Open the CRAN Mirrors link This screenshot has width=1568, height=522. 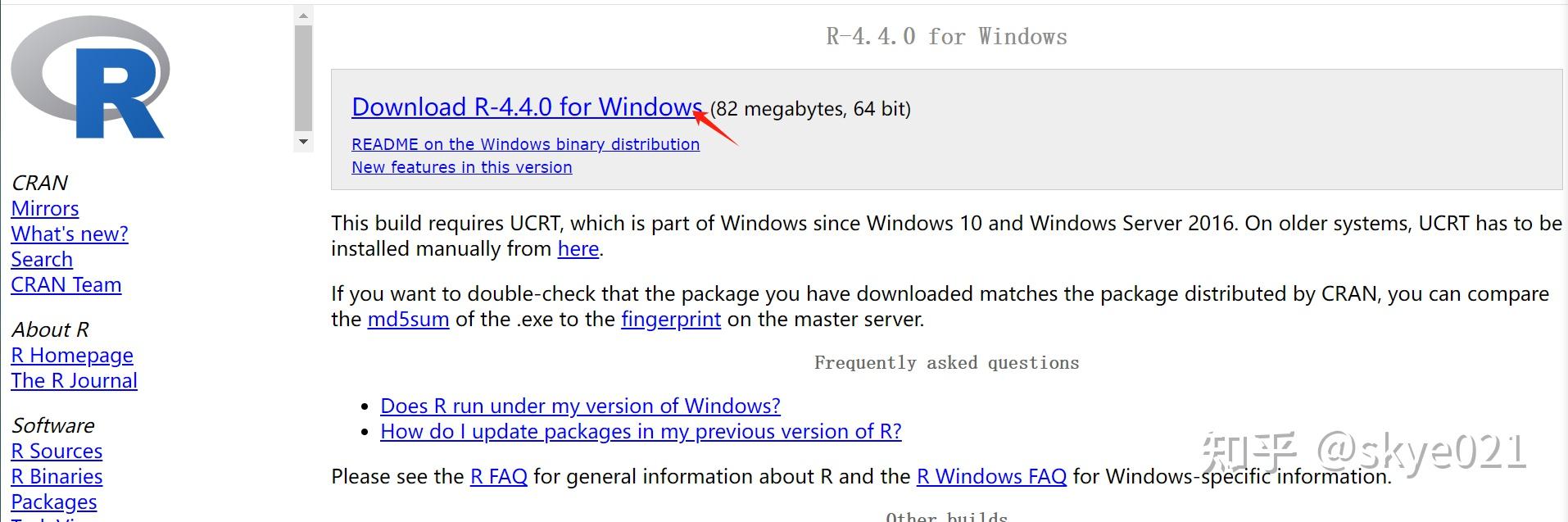click(45, 208)
